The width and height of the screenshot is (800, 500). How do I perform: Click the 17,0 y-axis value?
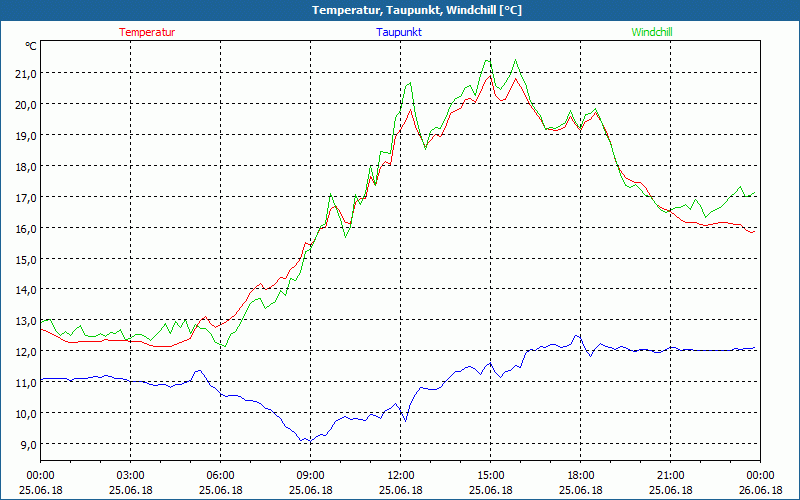26,197
